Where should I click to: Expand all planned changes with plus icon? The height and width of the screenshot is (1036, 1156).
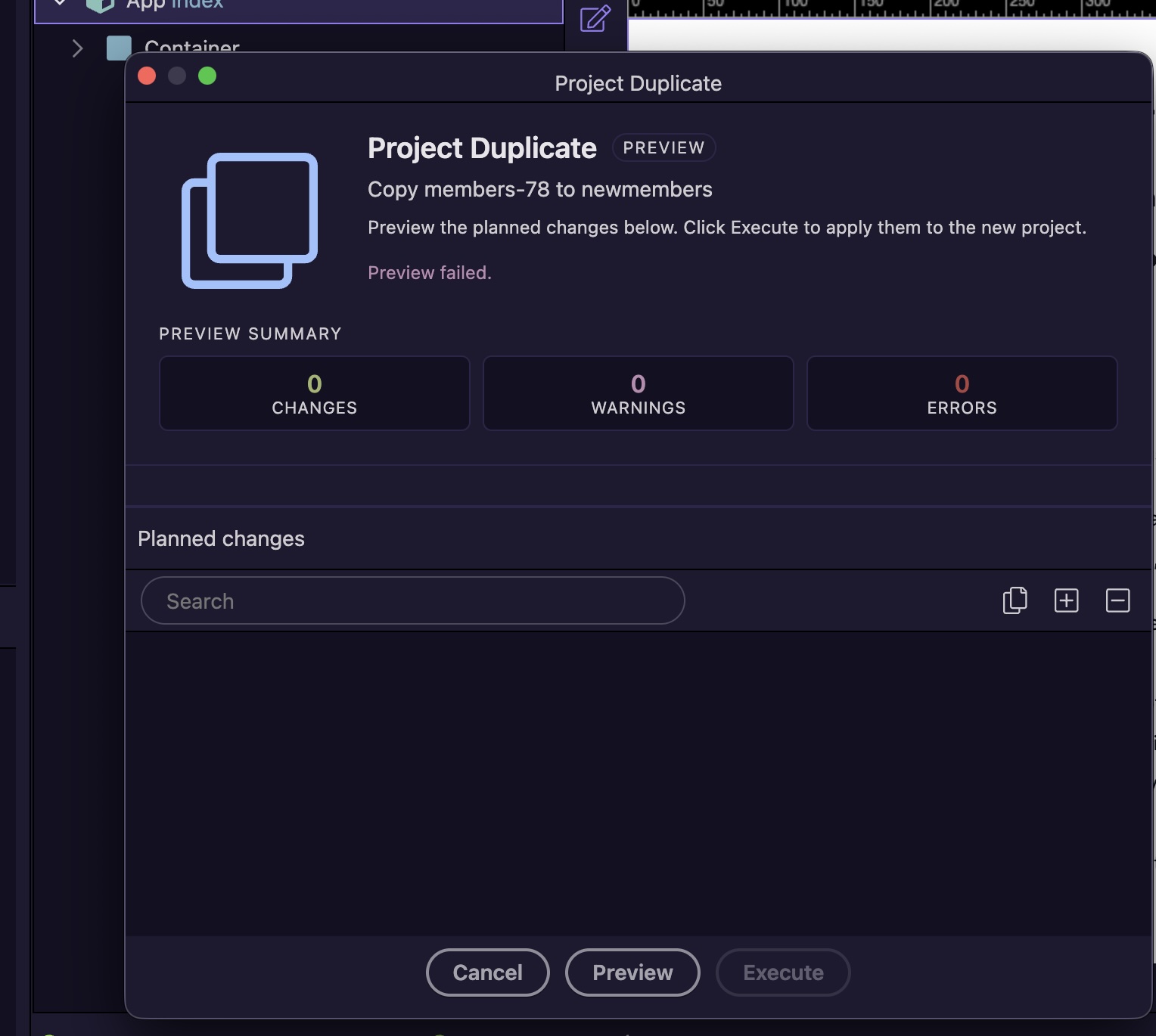coord(1066,600)
